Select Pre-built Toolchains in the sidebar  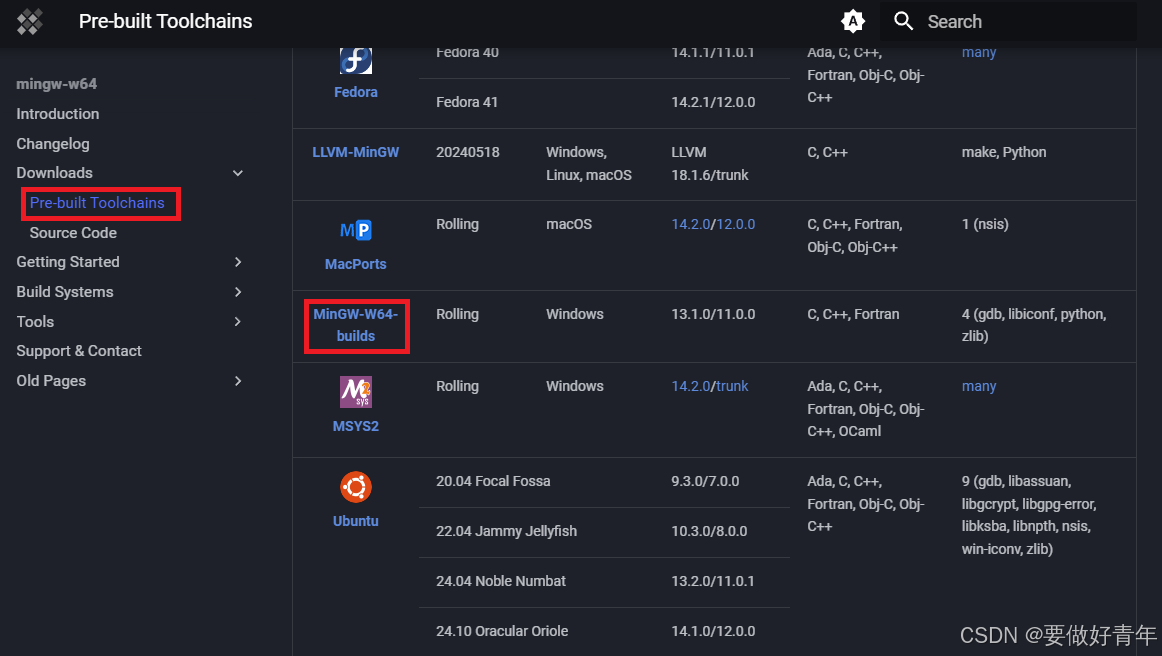[97, 202]
